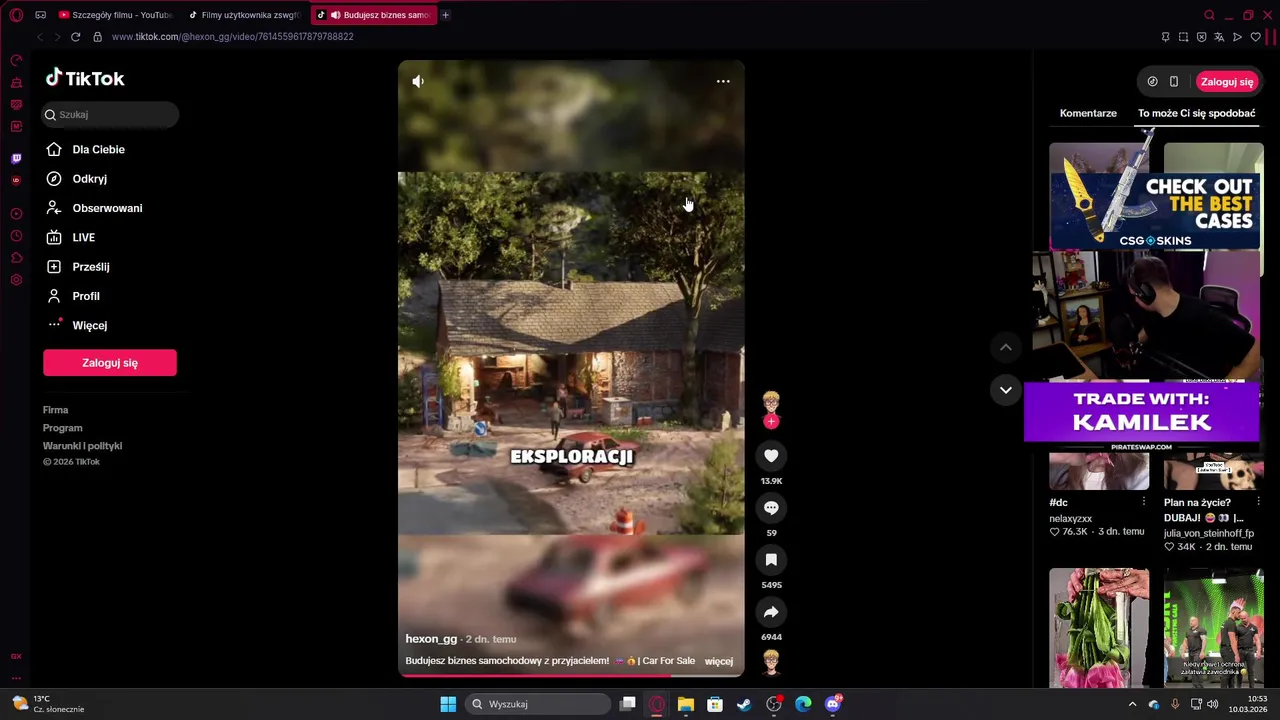This screenshot has width=1280, height=720.
Task: Click the TikTok logo in the sidebar
Action: 85,78
